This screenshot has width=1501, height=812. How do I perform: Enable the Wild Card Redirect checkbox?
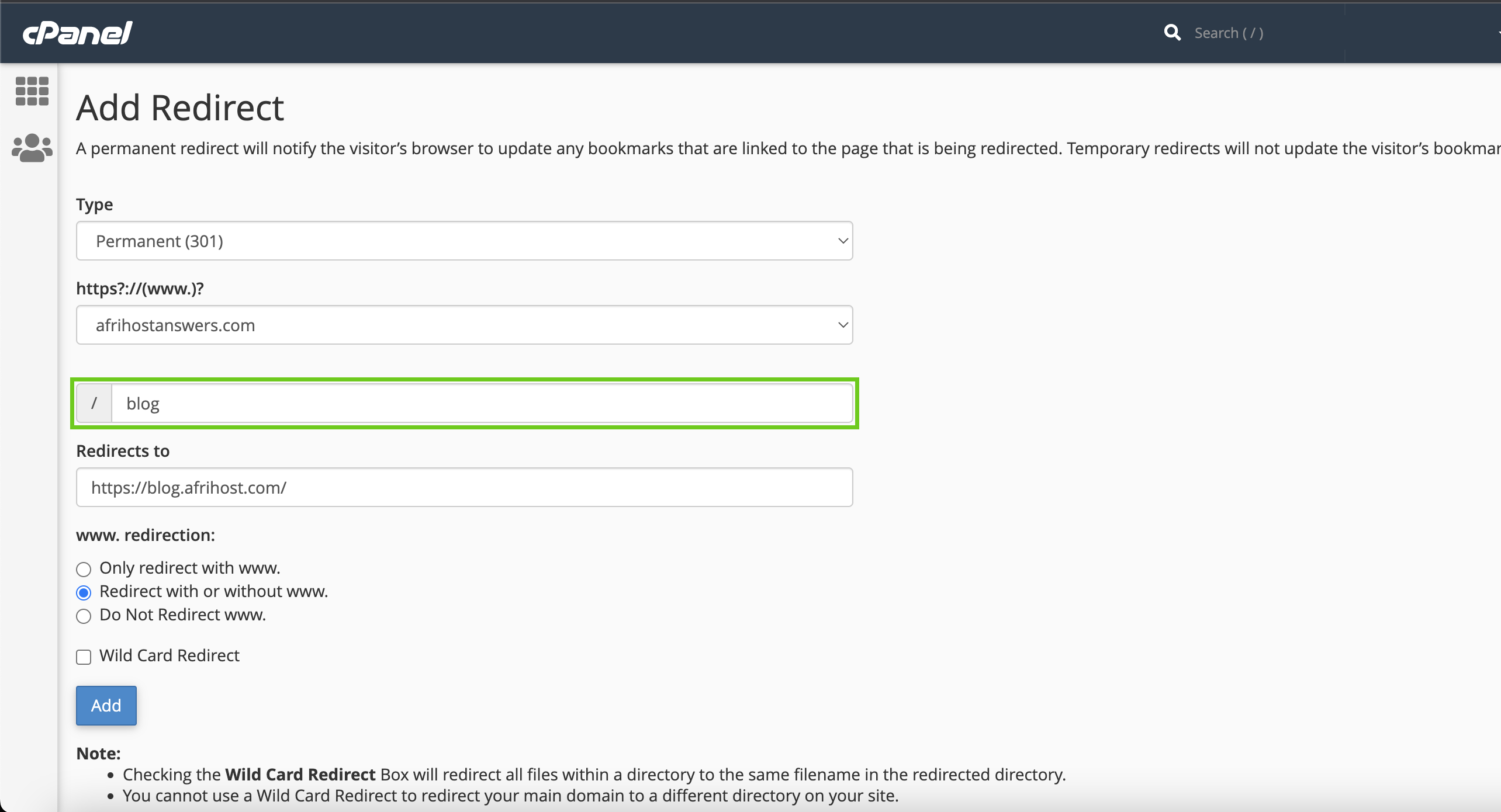click(x=84, y=657)
